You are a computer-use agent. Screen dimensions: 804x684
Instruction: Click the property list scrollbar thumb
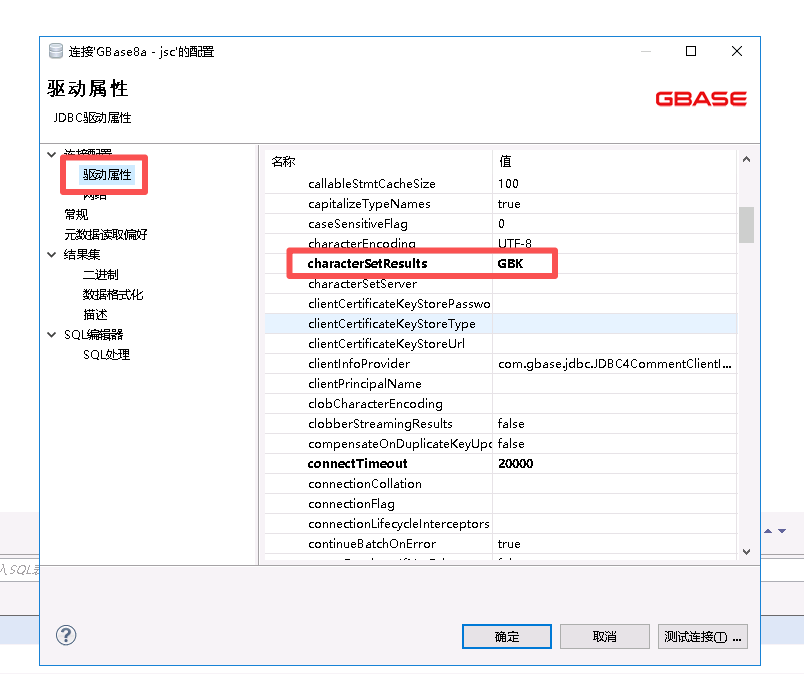[x=746, y=225]
